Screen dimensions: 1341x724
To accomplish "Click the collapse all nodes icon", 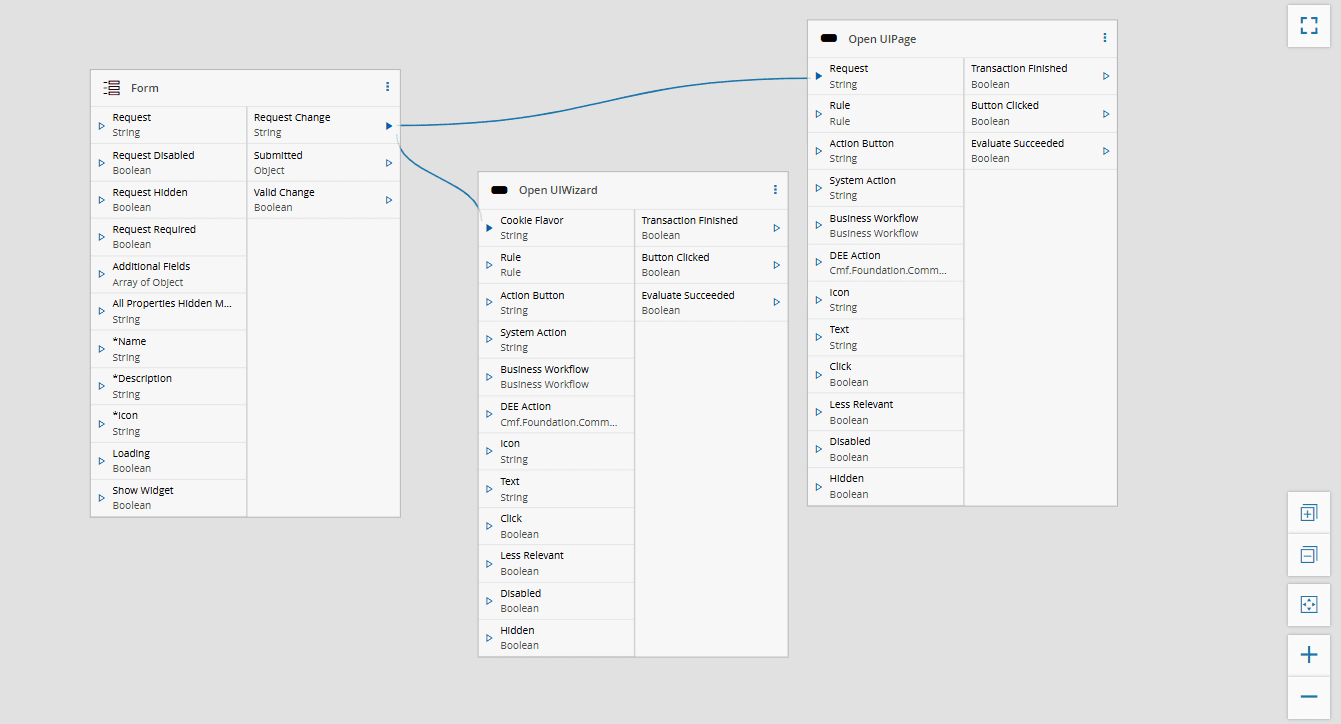I will click(1308, 554).
